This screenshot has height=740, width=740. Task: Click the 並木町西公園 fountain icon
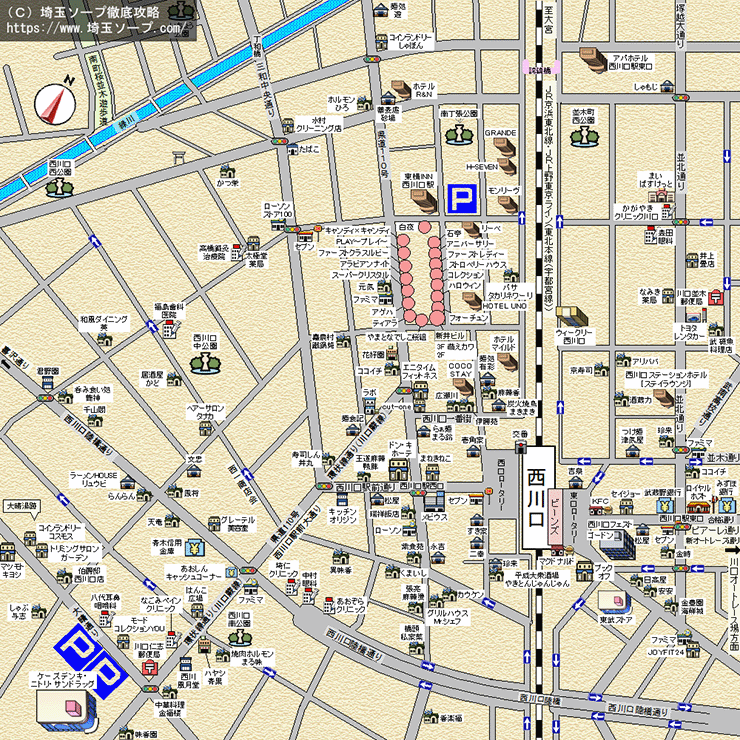point(584,137)
